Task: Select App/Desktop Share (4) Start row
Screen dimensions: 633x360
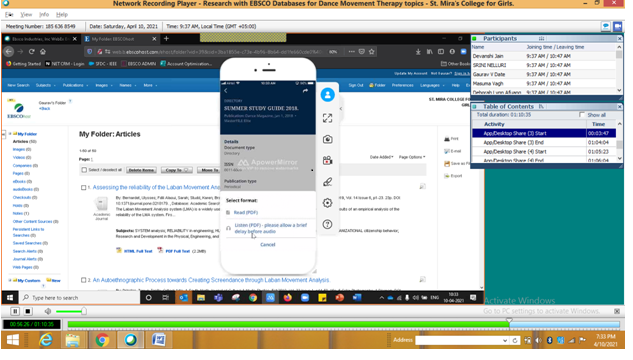Action: pos(544,152)
